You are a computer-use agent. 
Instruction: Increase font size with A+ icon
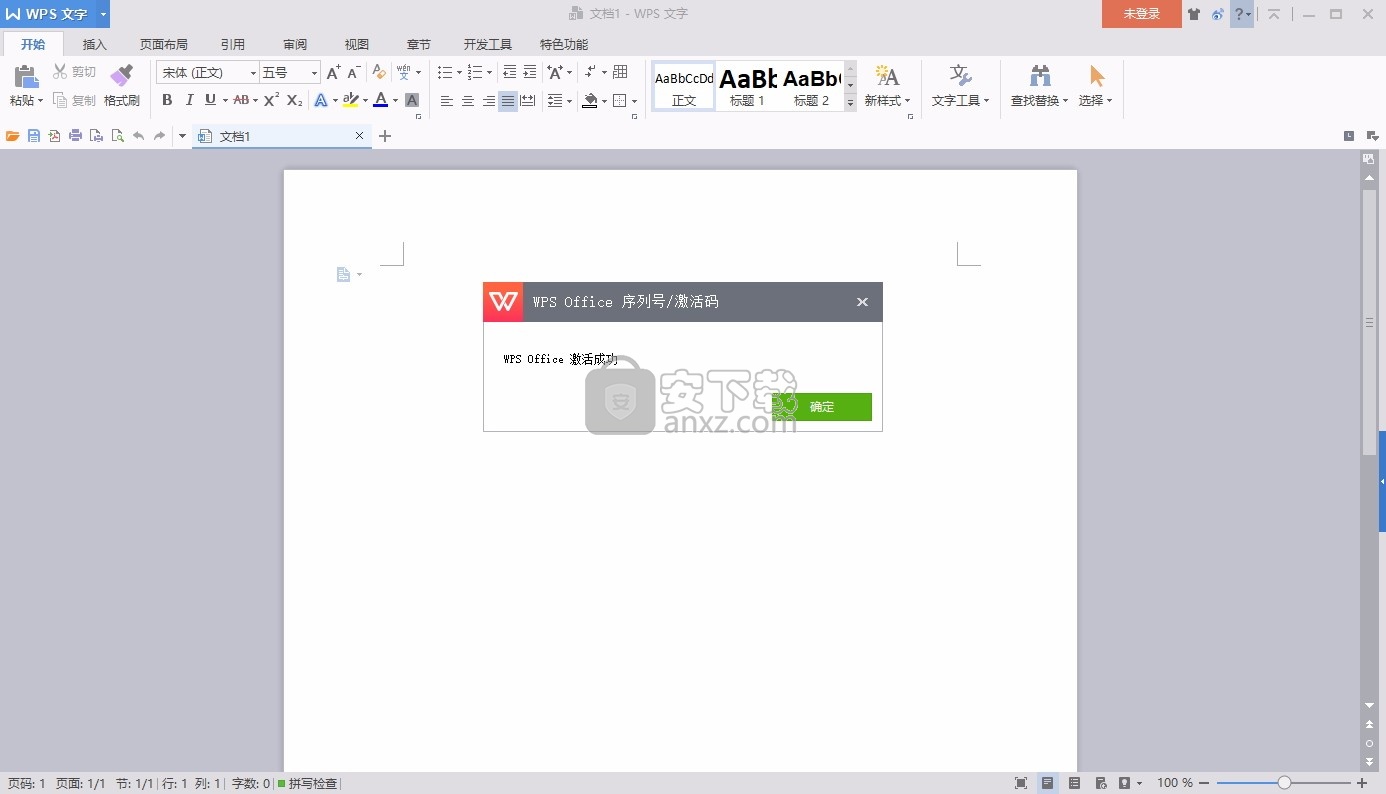[334, 72]
